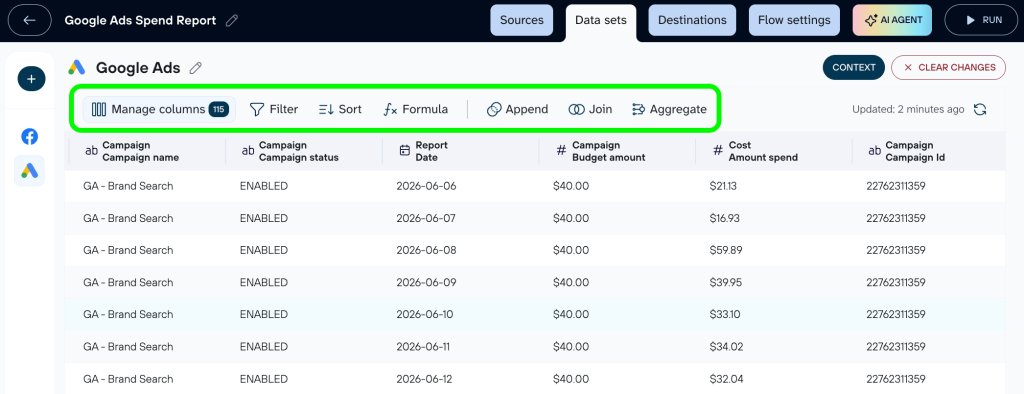The width and height of the screenshot is (1024, 394).
Task: Click the back arrow button
Action: pyautogui.click(x=29, y=20)
